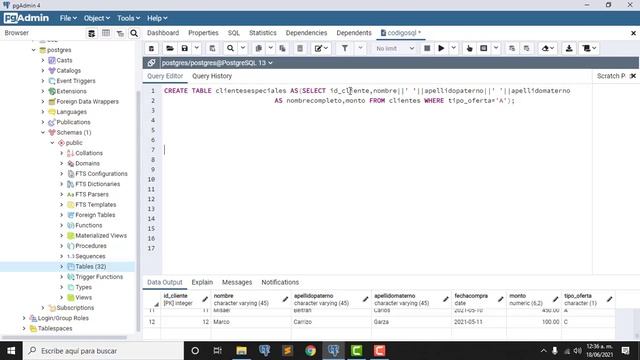Open the Tools menu
The width and height of the screenshot is (640, 360).
[128, 18]
